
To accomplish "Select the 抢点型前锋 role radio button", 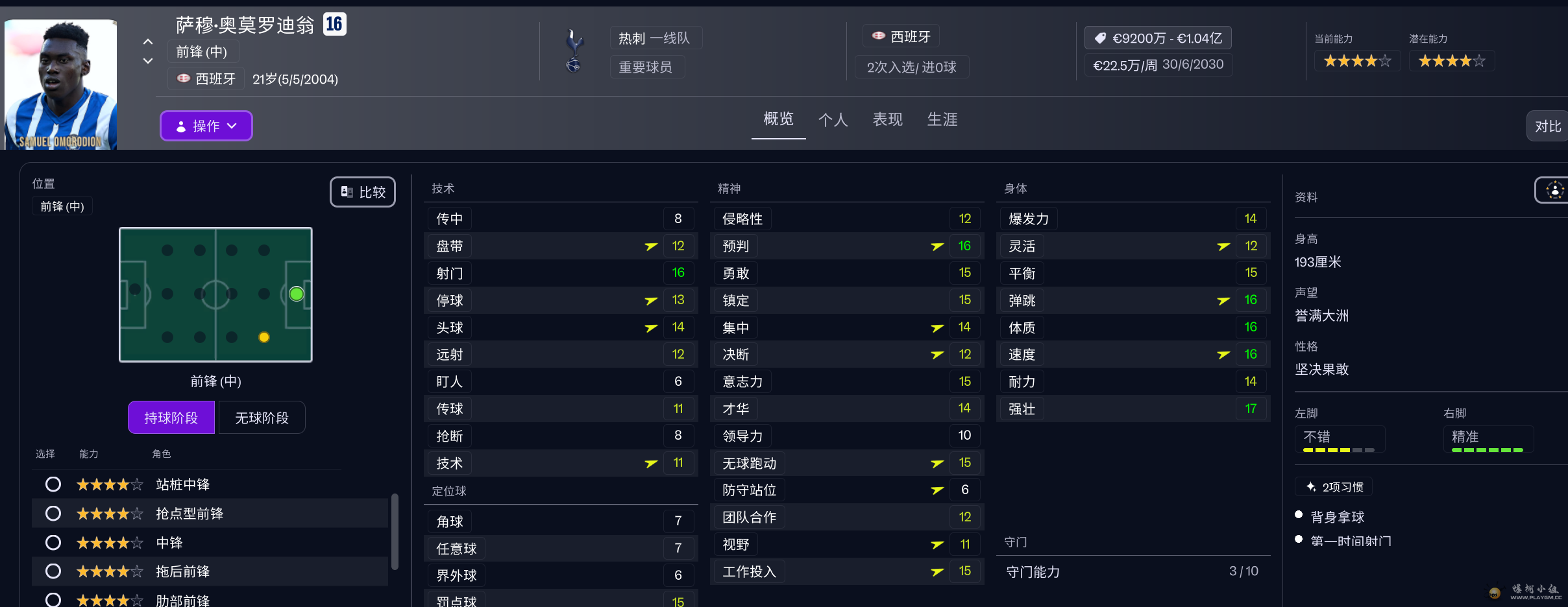I will [53, 514].
